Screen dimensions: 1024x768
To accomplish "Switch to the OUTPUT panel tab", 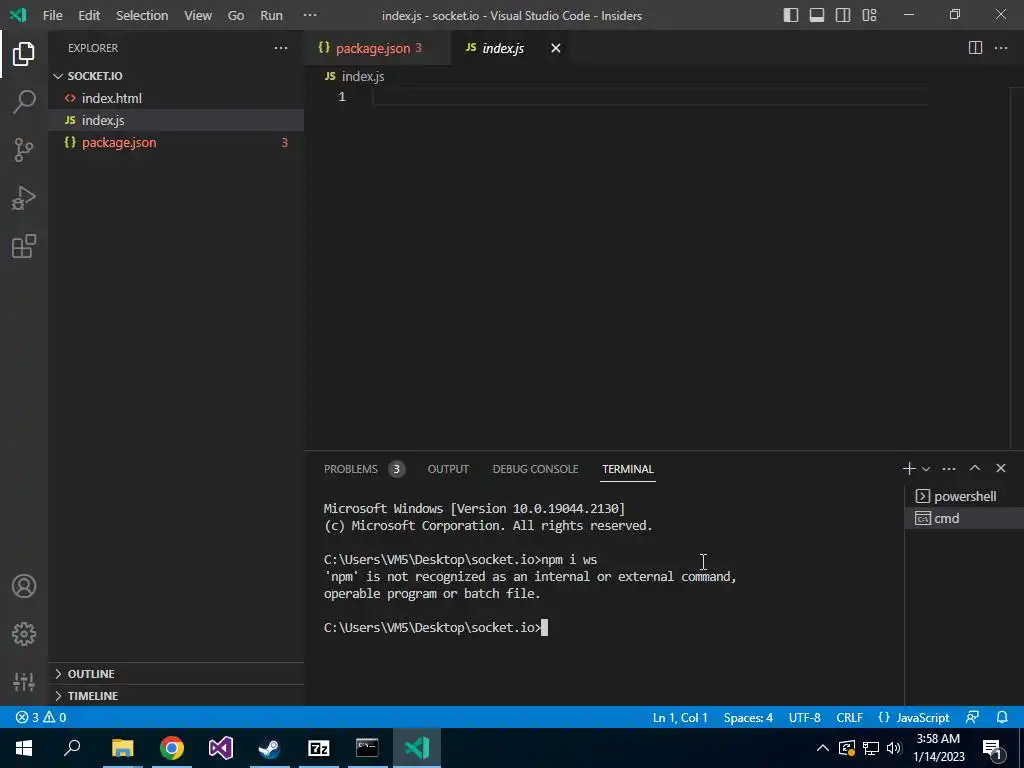I will pyautogui.click(x=448, y=469).
